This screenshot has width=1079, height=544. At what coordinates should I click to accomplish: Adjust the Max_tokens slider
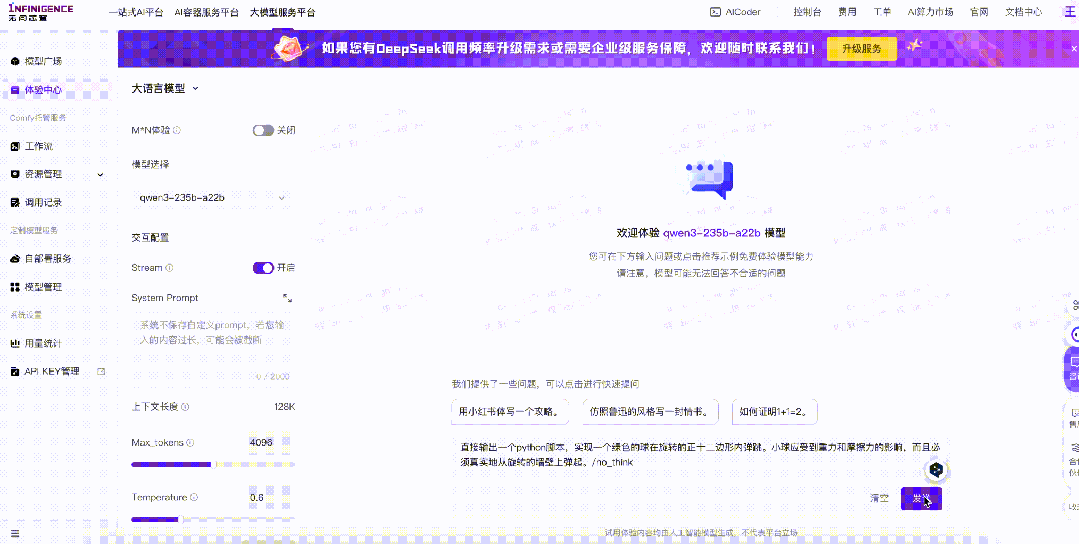(213, 465)
